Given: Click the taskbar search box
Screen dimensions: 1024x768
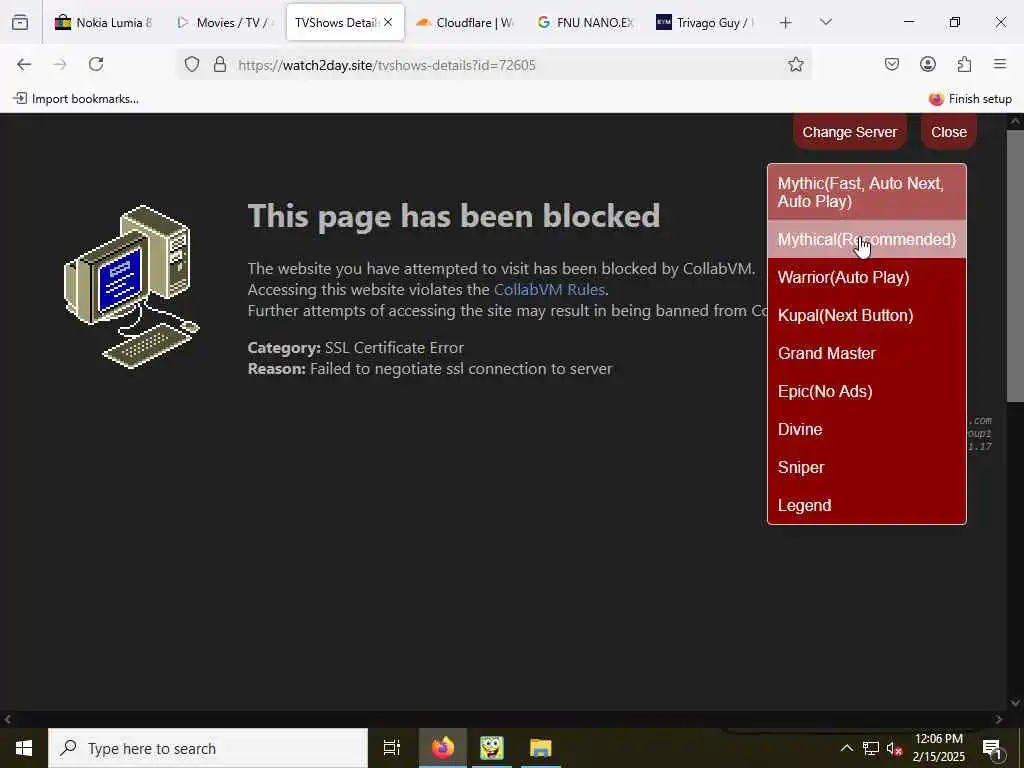Looking at the screenshot, I should (208, 748).
